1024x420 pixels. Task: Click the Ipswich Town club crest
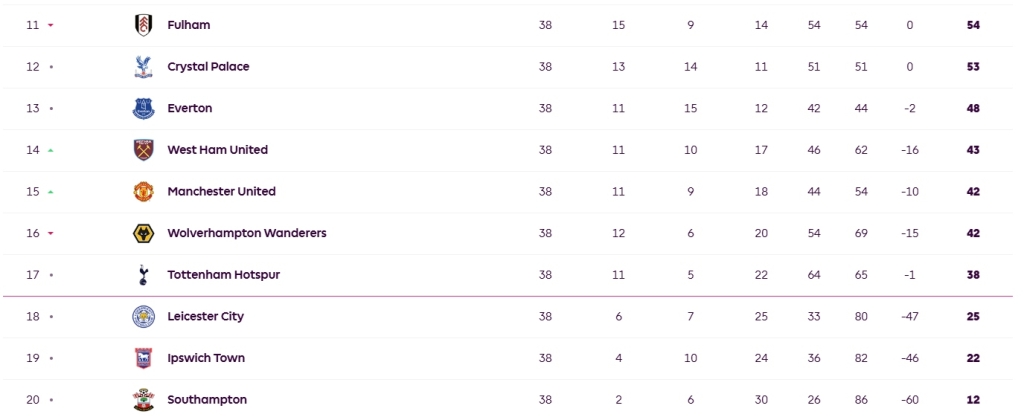[144, 359]
